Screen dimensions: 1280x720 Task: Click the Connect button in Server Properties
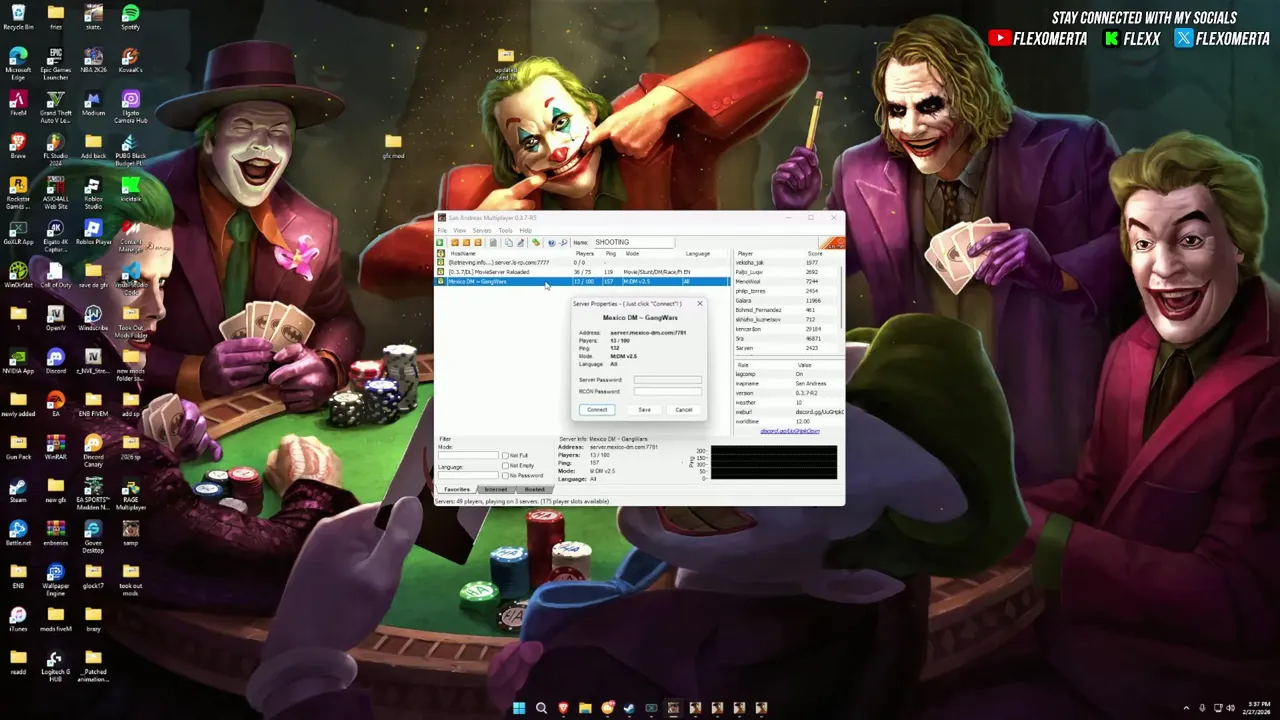pyautogui.click(x=597, y=410)
